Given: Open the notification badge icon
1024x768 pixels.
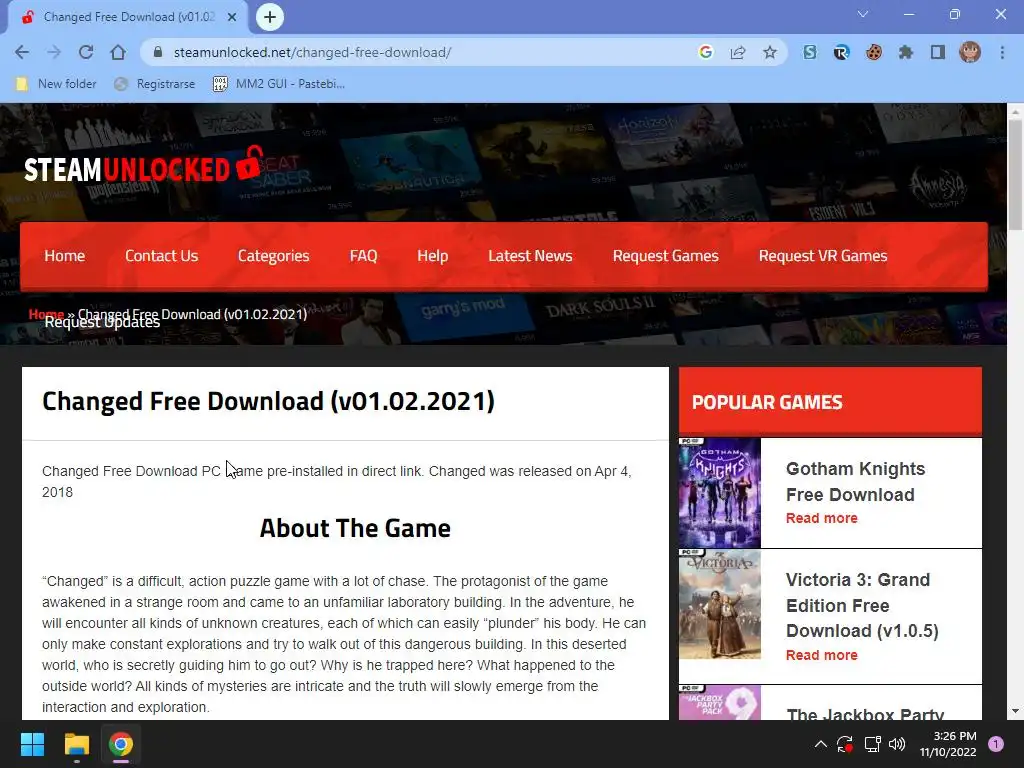Looking at the screenshot, I should 996,744.
